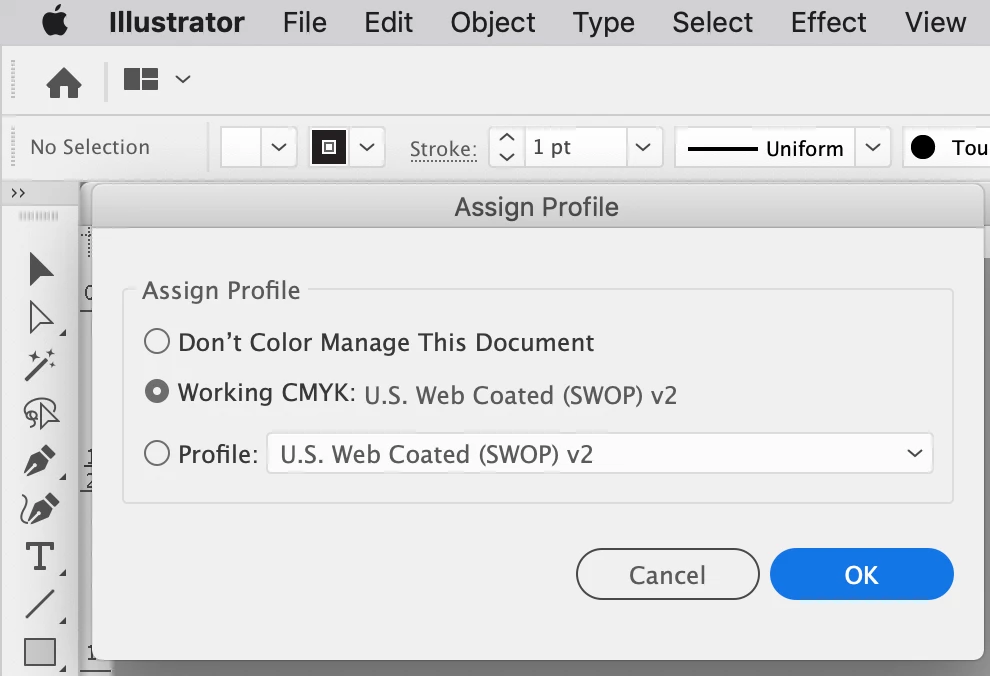Select the Profile radio button
This screenshot has width=990, height=676.
(x=157, y=453)
